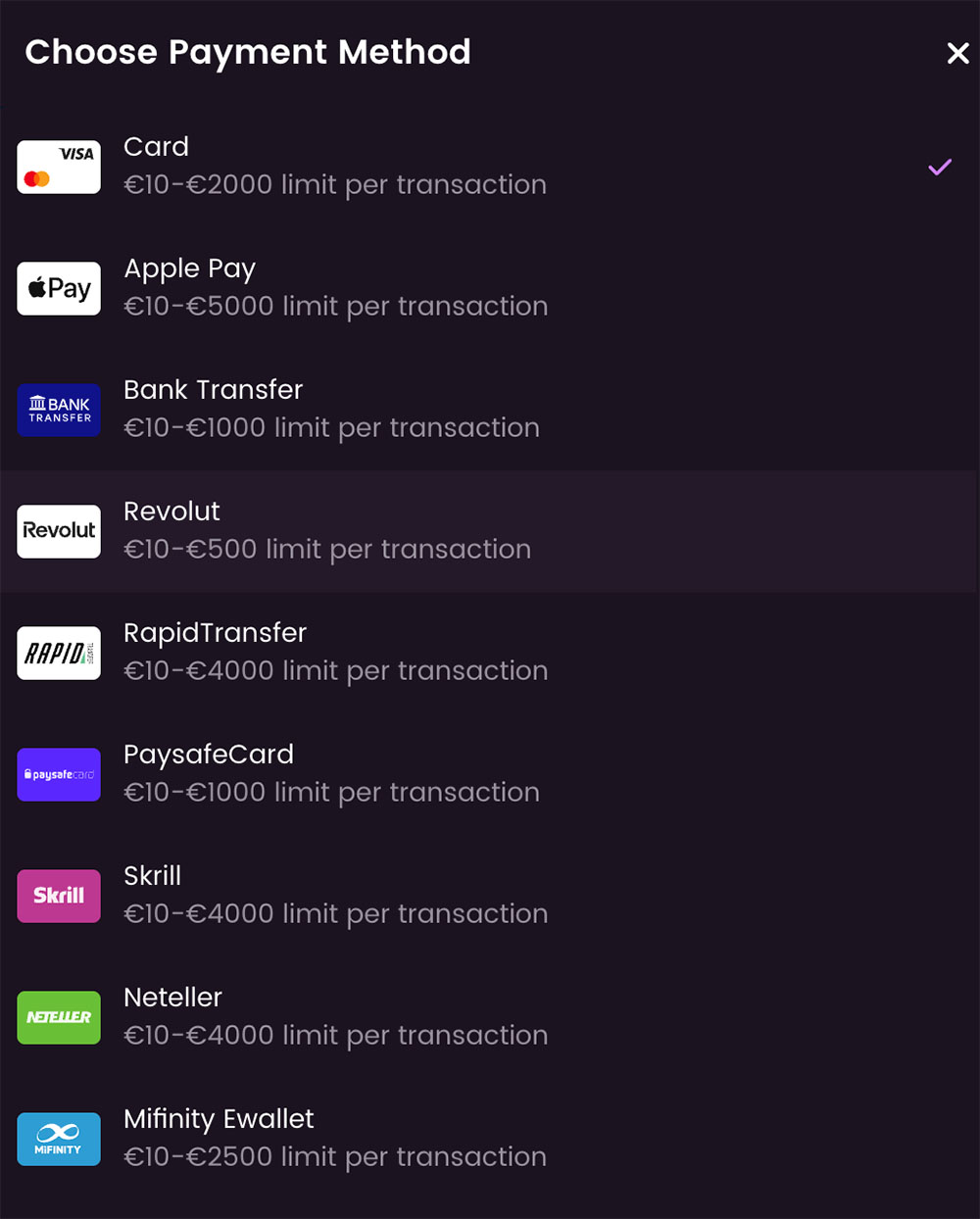Click the Visa Mastercard card icon
This screenshot has height=1219, width=980.
pyautogui.click(x=59, y=167)
